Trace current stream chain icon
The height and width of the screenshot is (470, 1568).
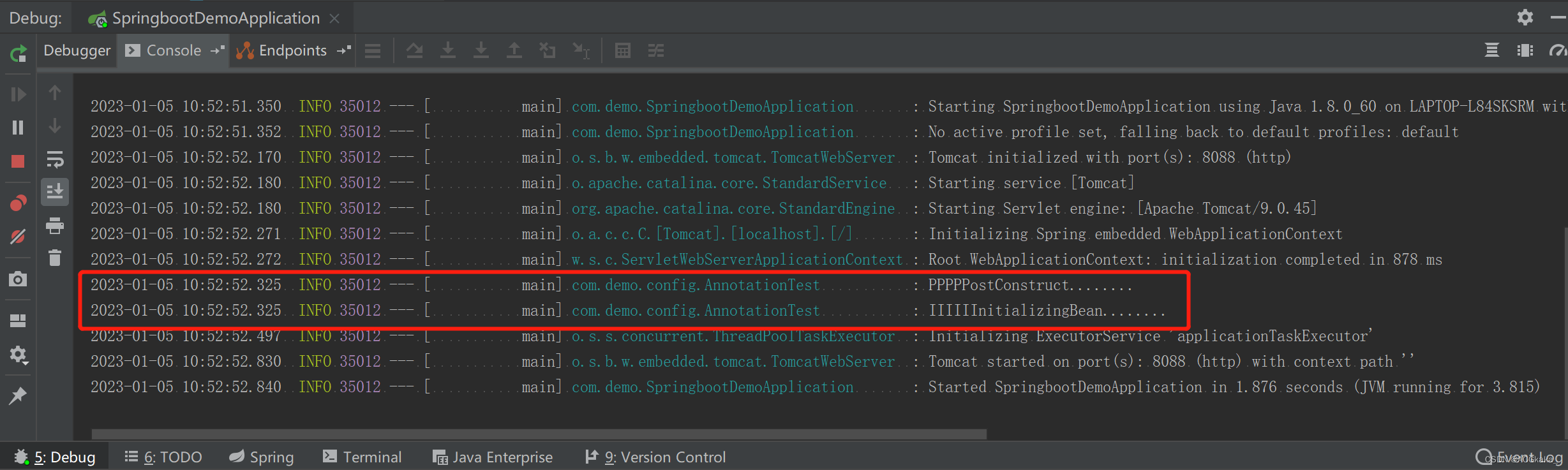click(x=656, y=50)
